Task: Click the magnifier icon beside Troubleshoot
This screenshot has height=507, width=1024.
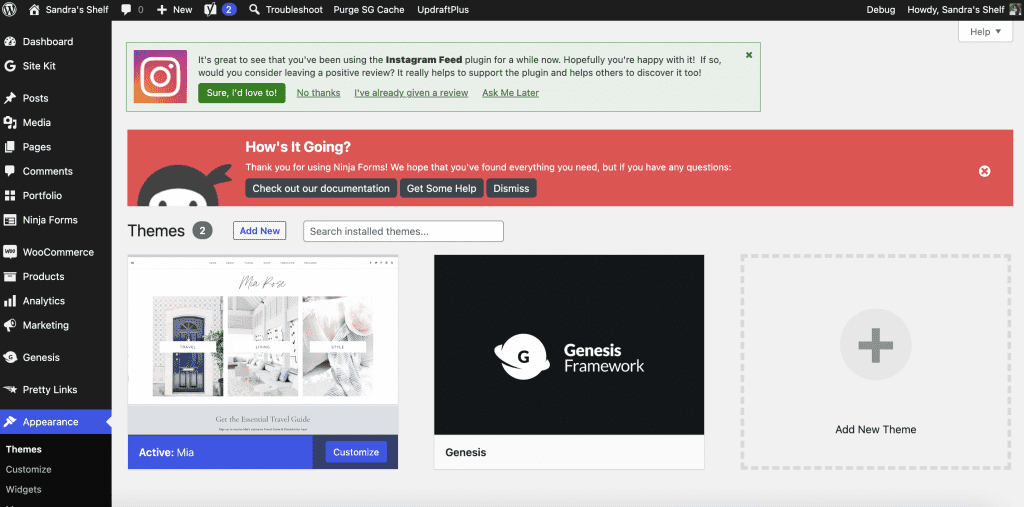Action: coord(254,10)
